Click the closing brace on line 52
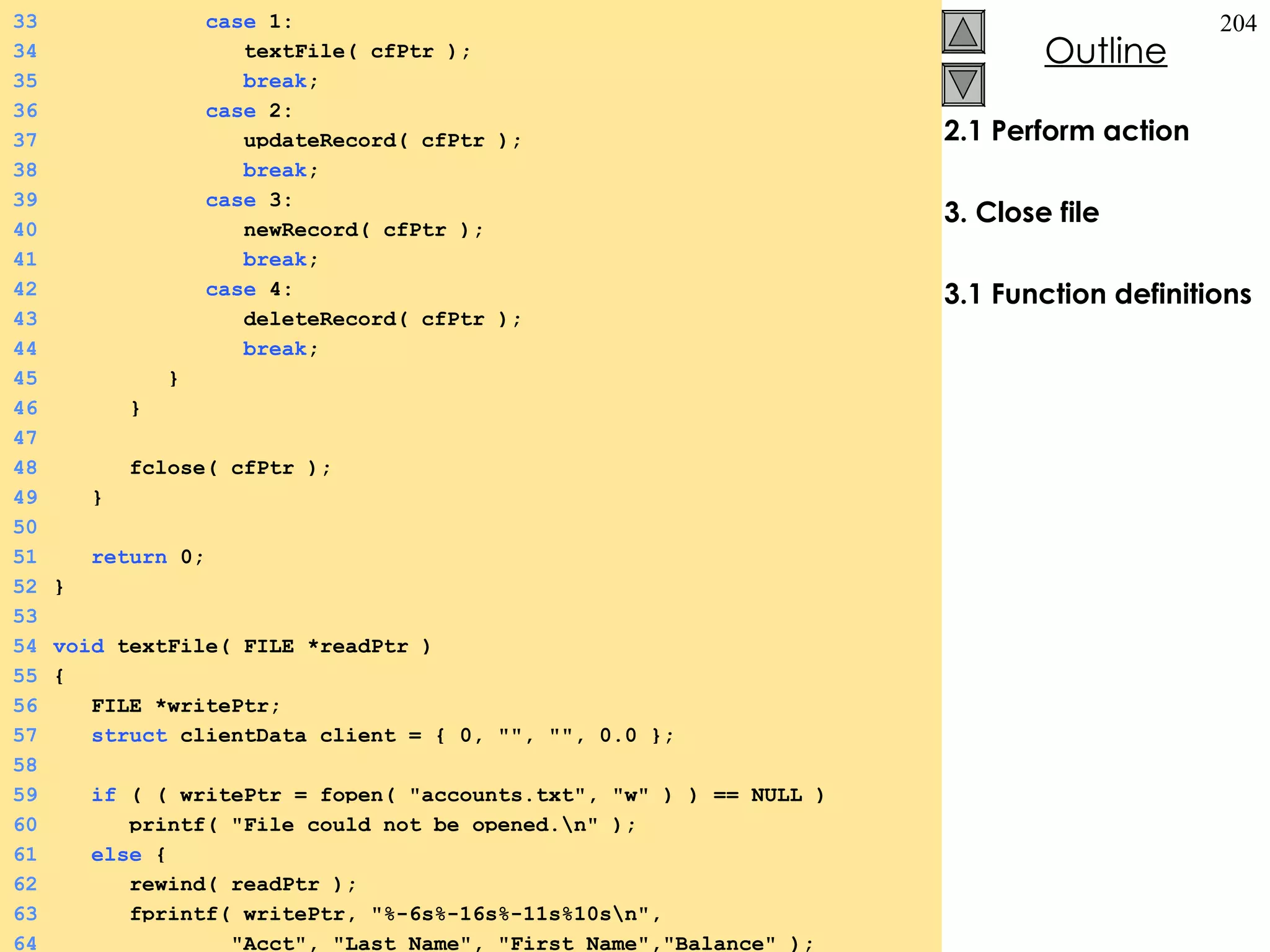Image resolution: width=1270 pixels, height=952 pixels. 60,587
